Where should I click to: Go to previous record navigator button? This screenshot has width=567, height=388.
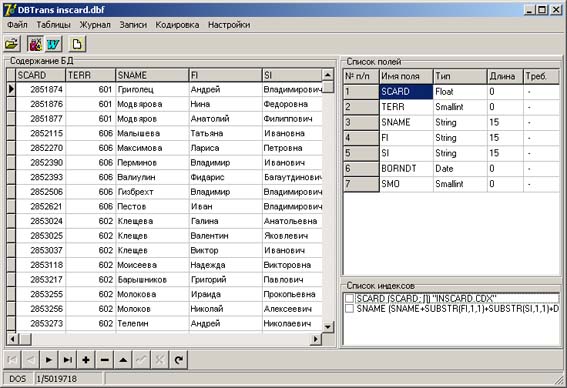(30, 360)
